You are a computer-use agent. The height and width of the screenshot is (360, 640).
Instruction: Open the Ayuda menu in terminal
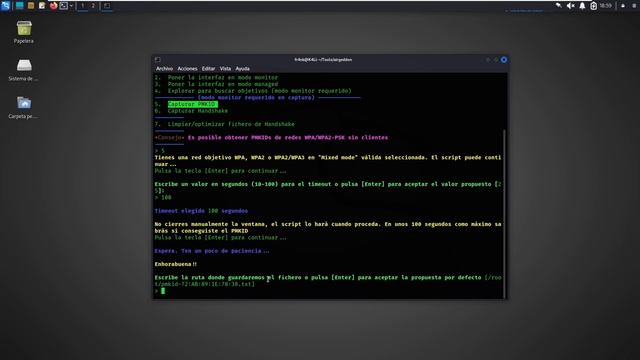(x=242, y=69)
